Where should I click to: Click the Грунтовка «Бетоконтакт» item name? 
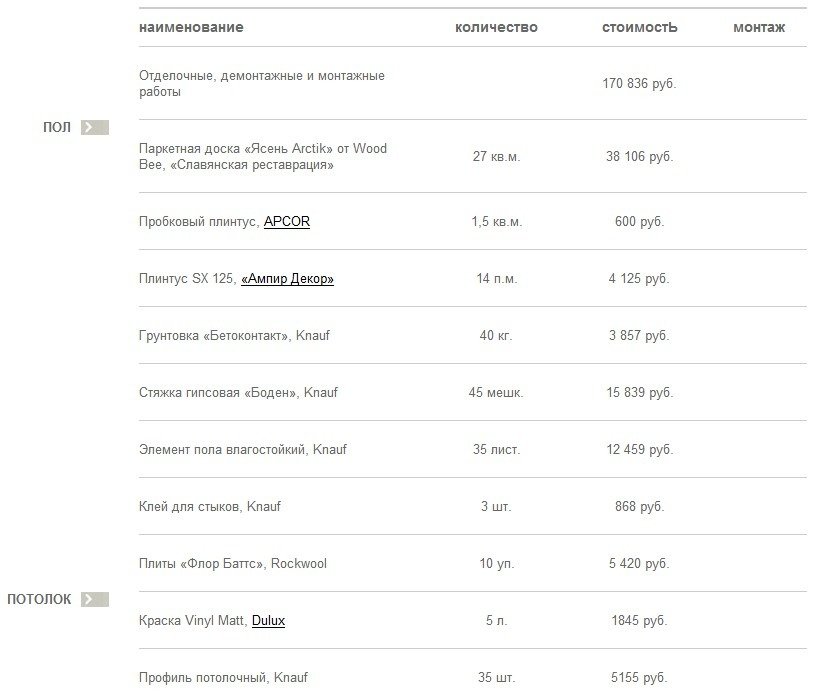(x=234, y=336)
